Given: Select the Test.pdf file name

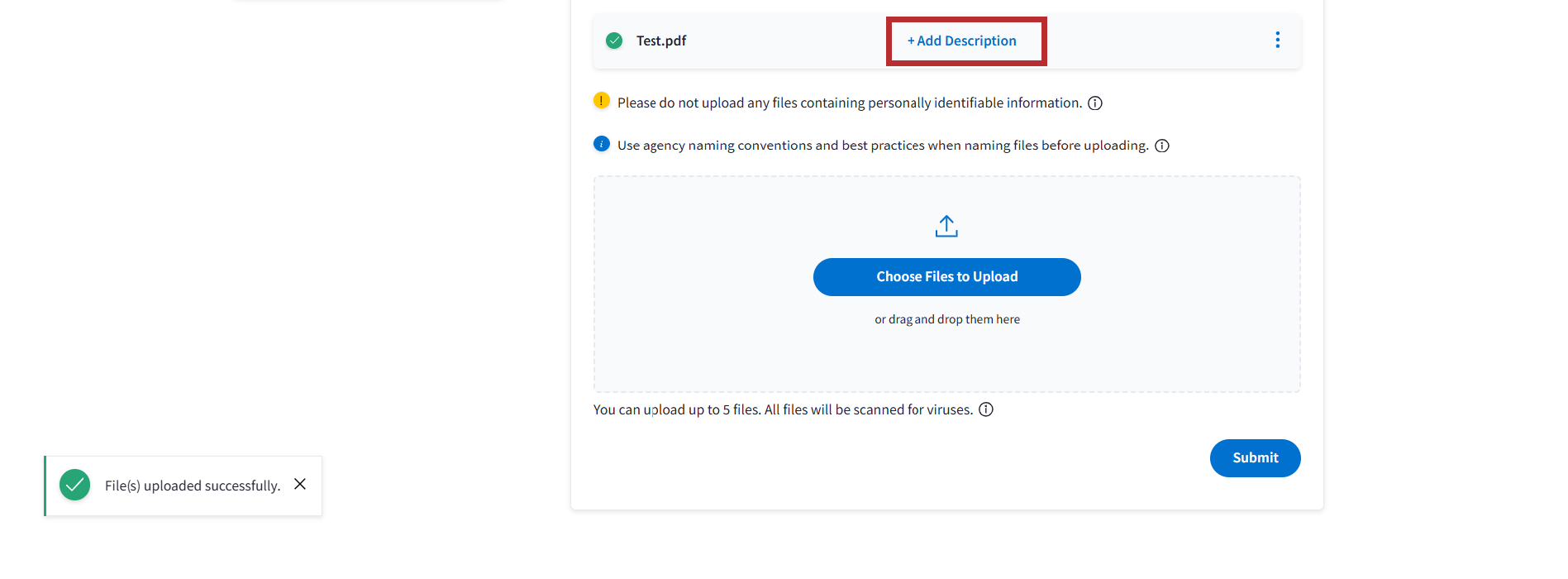Looking at the screenshot, I should pyautogui.click(x=660, y=41).
